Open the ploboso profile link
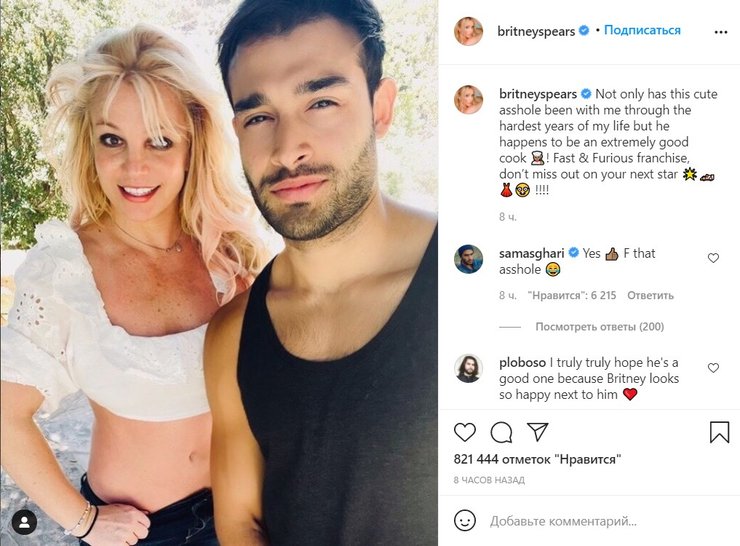 coord(522,362)
